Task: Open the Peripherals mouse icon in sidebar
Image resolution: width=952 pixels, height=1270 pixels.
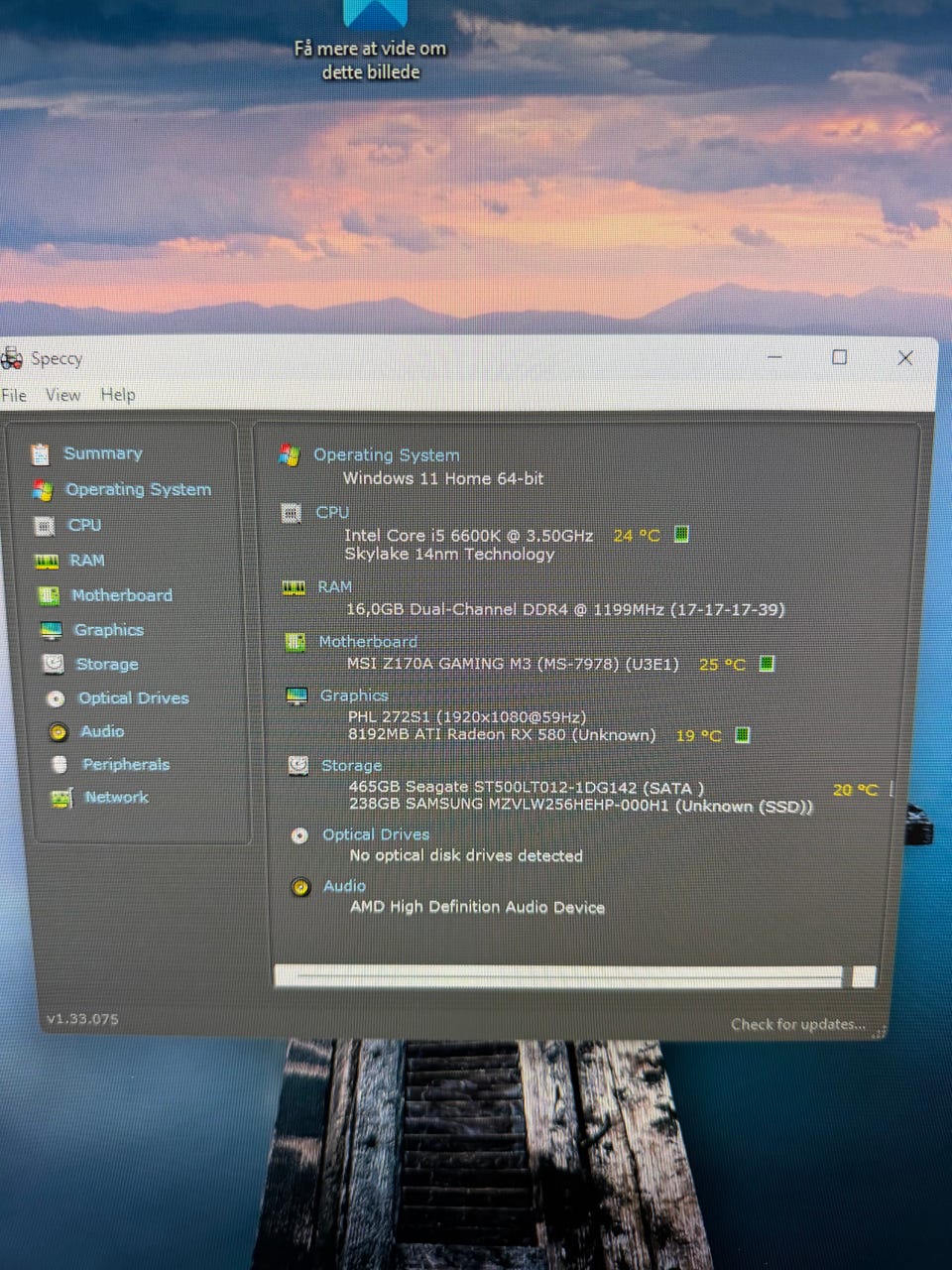Action: [59, 765]
